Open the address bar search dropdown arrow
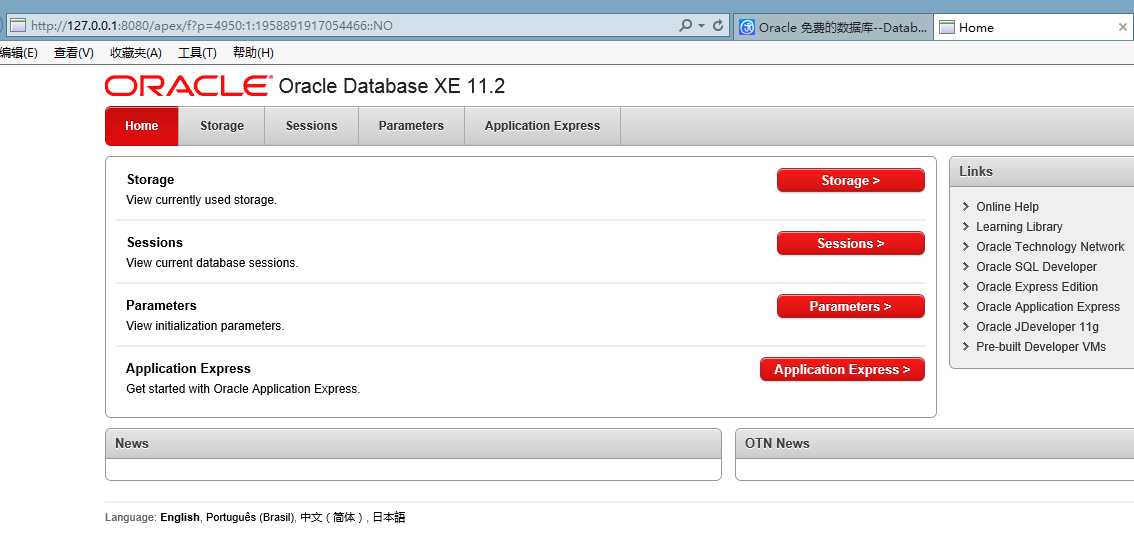The width and height of the screenshot is (1134, 548). click(x=702, y=26)
